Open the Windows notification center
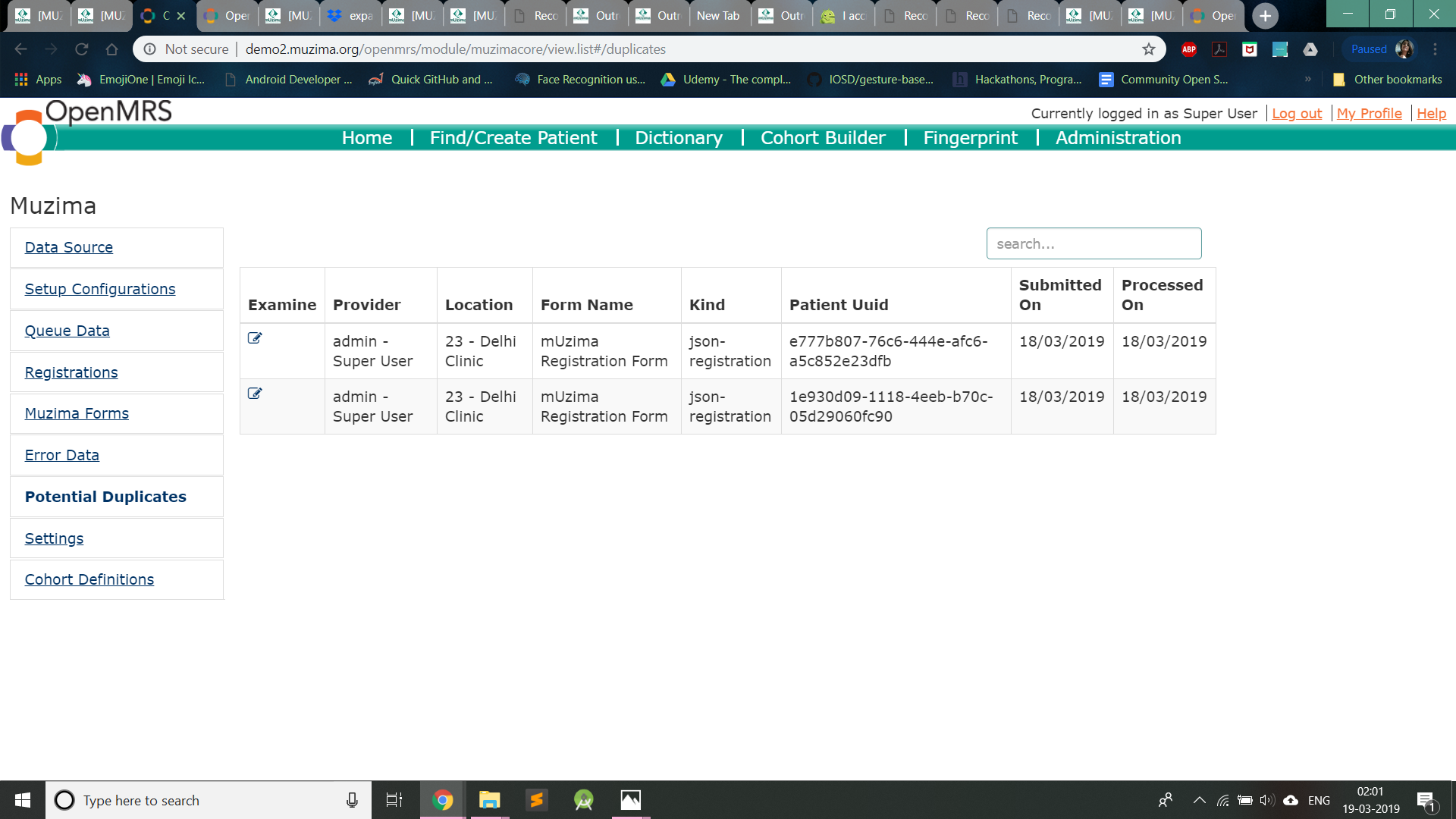The height and width of the screenshot is (819, 1456). coord(1426,800)
